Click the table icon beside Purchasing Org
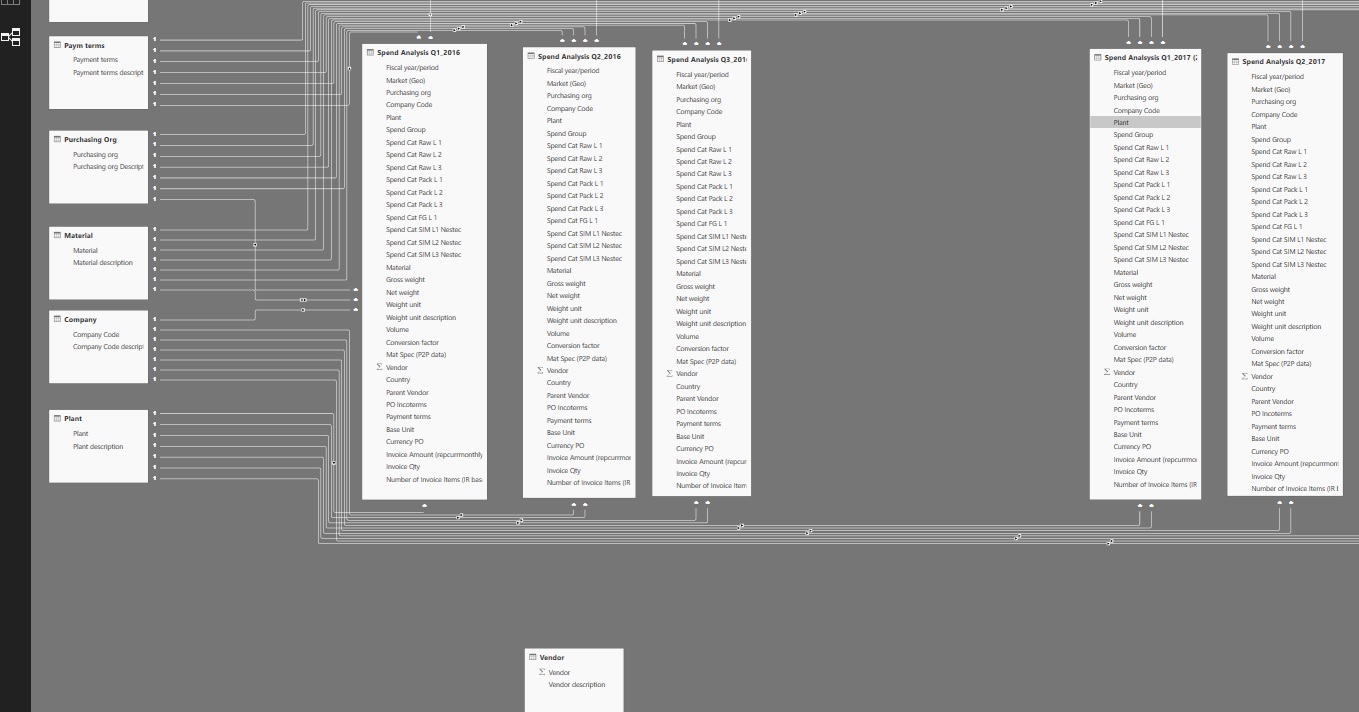1359x712 pixels. [57, 139]
